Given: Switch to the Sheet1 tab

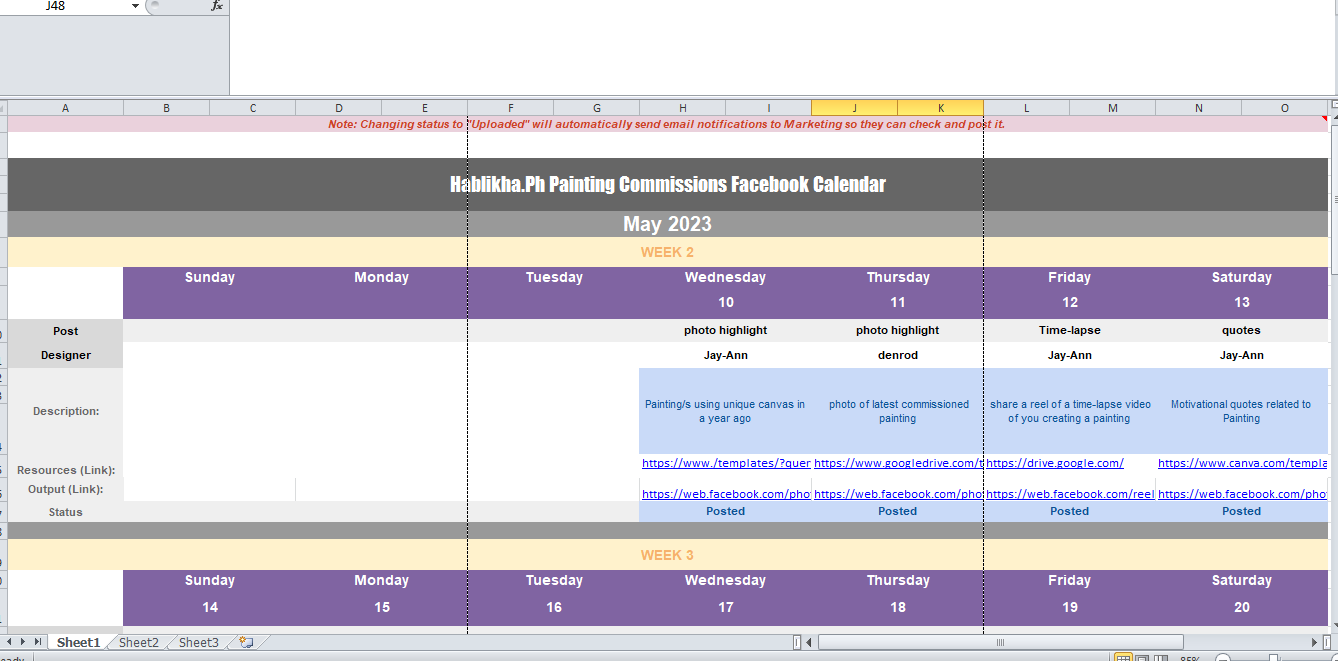Looking at the screenshot, I should tap(78, 642).
